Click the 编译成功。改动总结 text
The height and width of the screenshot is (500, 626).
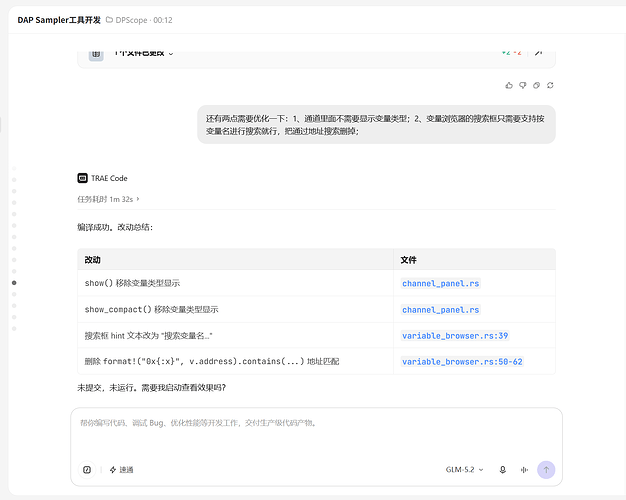[x=115, y=227]
